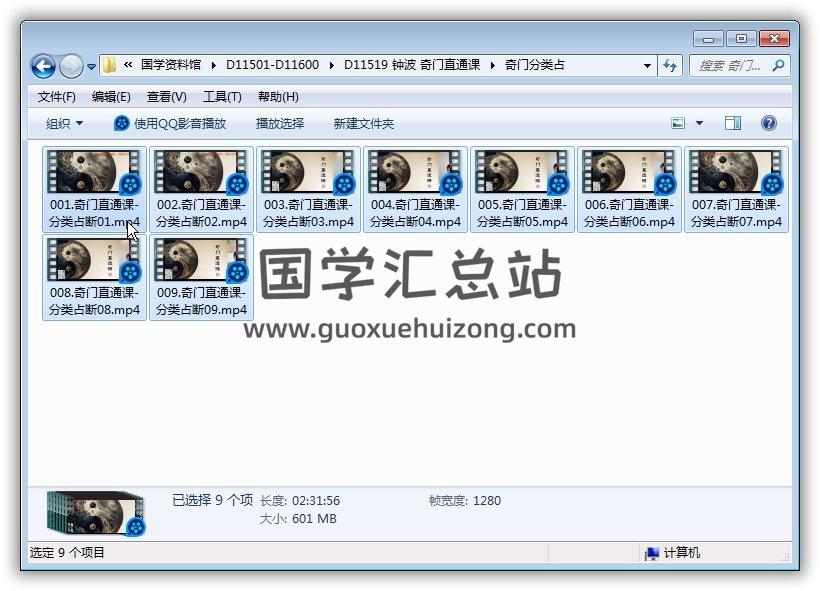Select video thumbnail 004.奇门直通课-分类占断04.mp4
The image size is (820, 591).
(415, 172)
